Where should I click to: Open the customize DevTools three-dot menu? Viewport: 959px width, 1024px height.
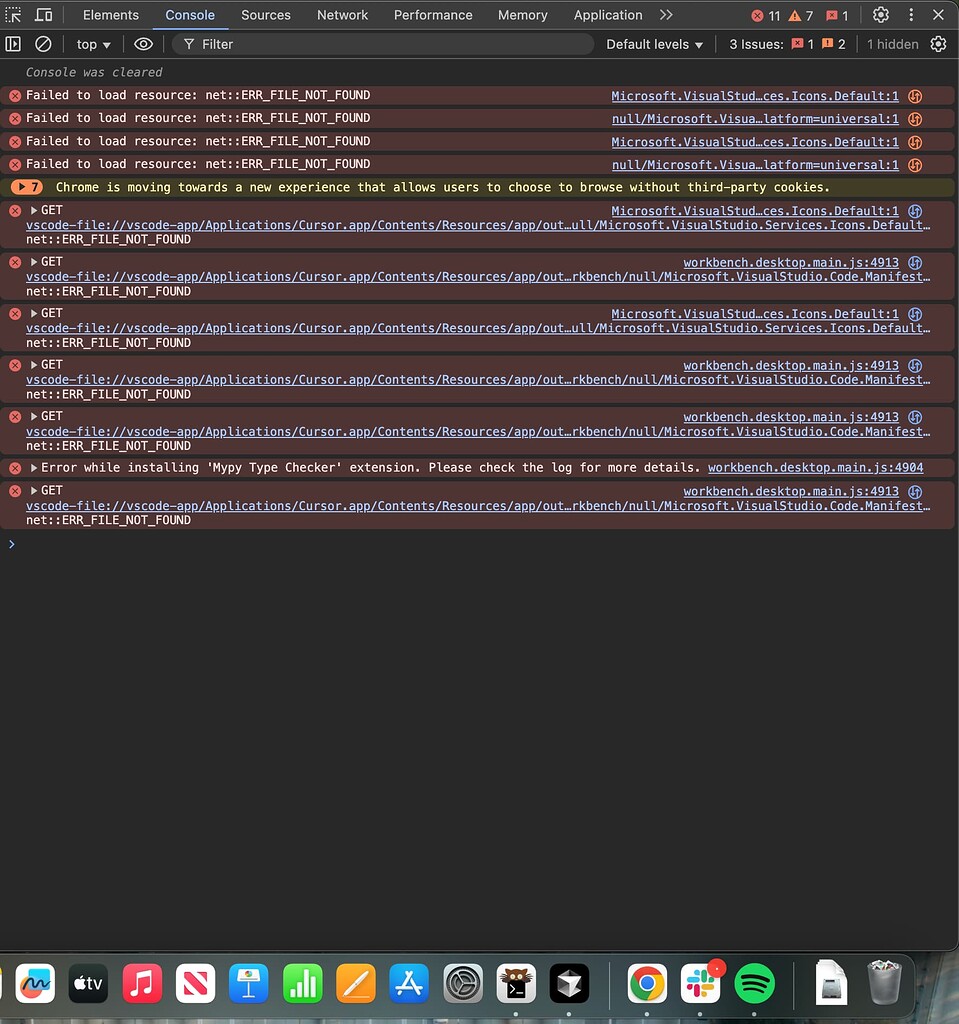click(x=911, y=15)
